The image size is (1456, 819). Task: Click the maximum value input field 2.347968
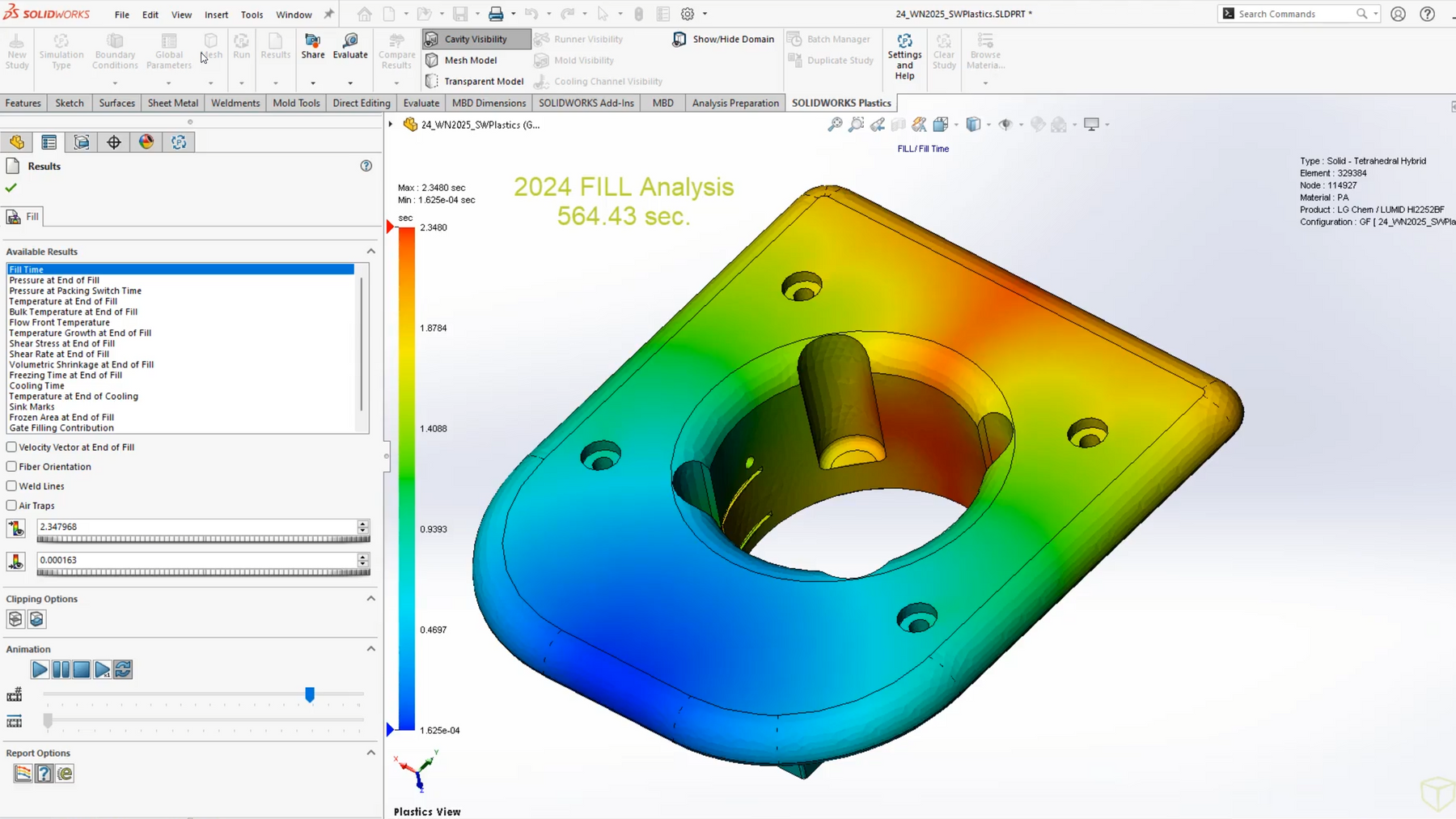[x=196, y=527]
